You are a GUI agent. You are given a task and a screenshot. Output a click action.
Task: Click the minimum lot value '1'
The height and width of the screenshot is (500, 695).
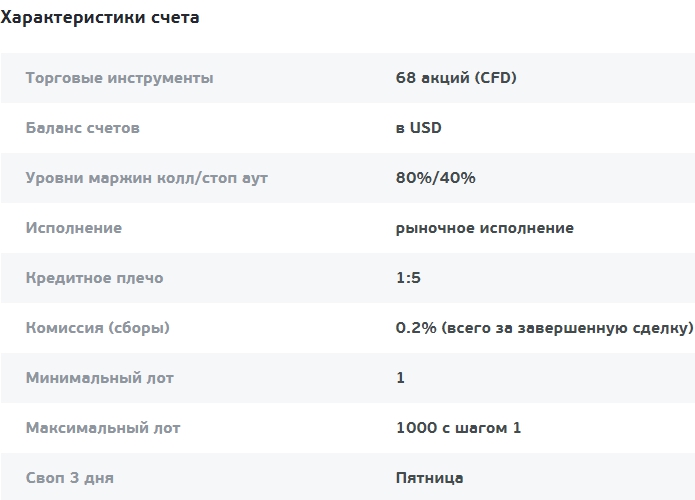click(400, 378)
